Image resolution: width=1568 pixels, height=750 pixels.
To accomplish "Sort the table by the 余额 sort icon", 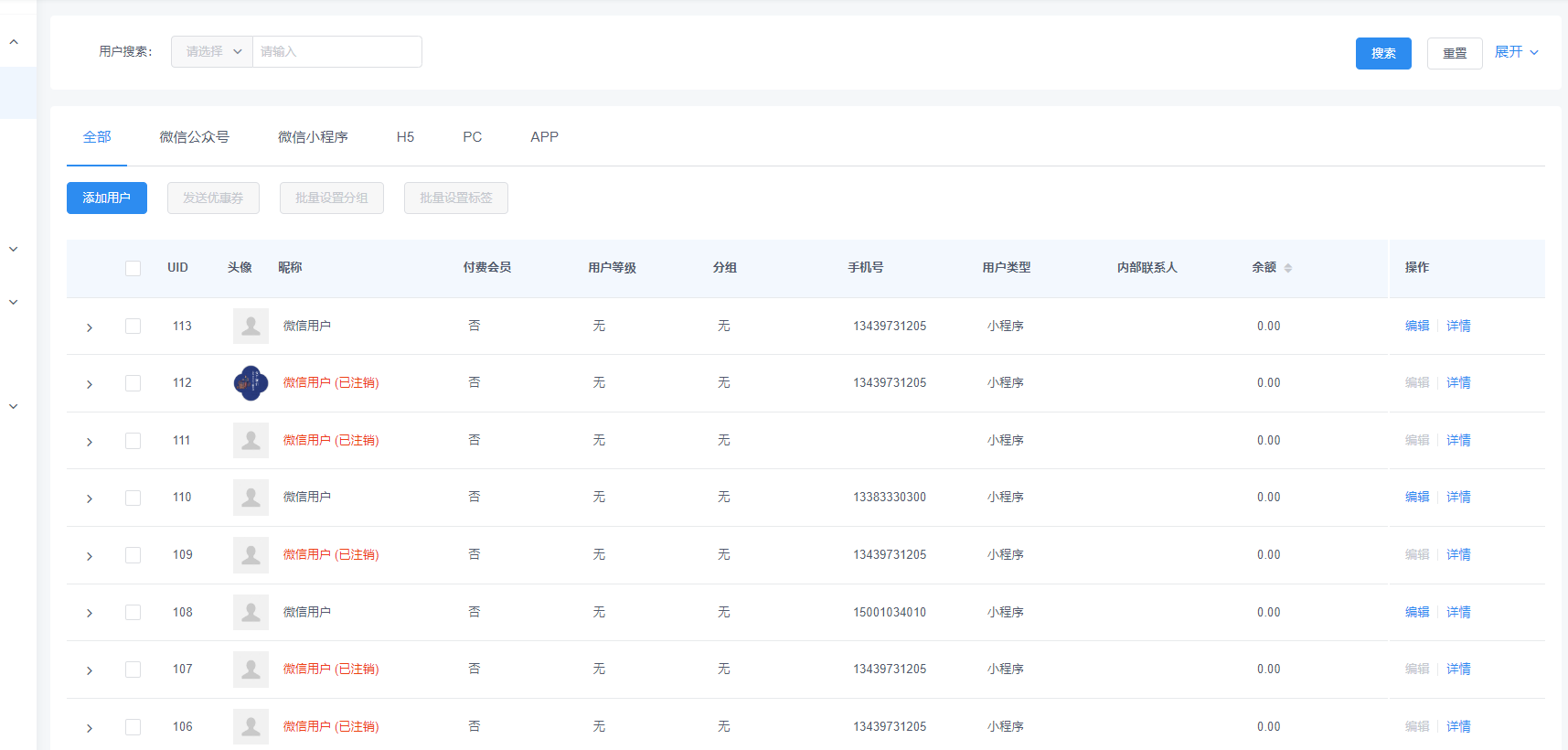I will tap(1288, 268).
